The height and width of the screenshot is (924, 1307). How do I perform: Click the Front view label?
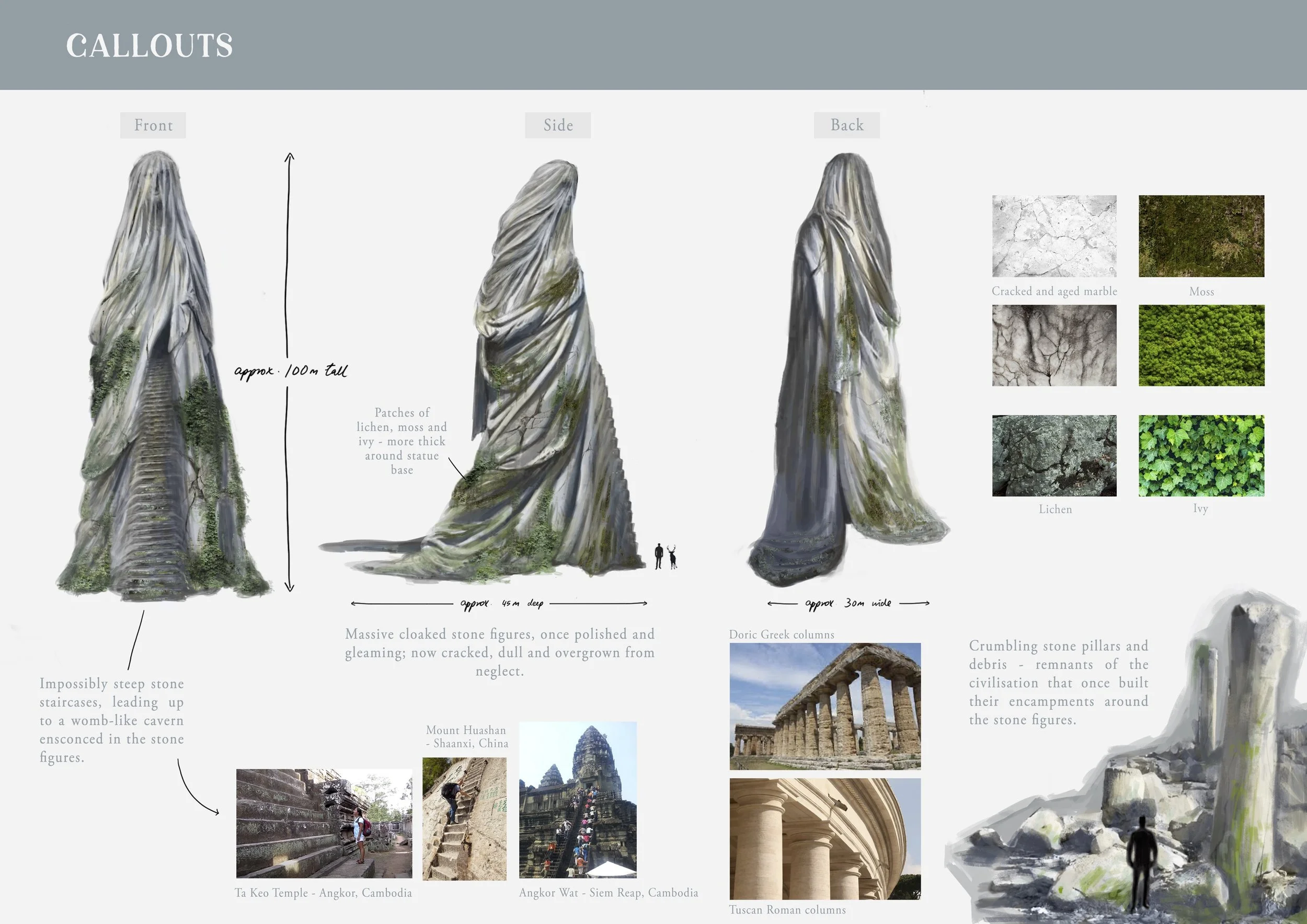[153, 125]
